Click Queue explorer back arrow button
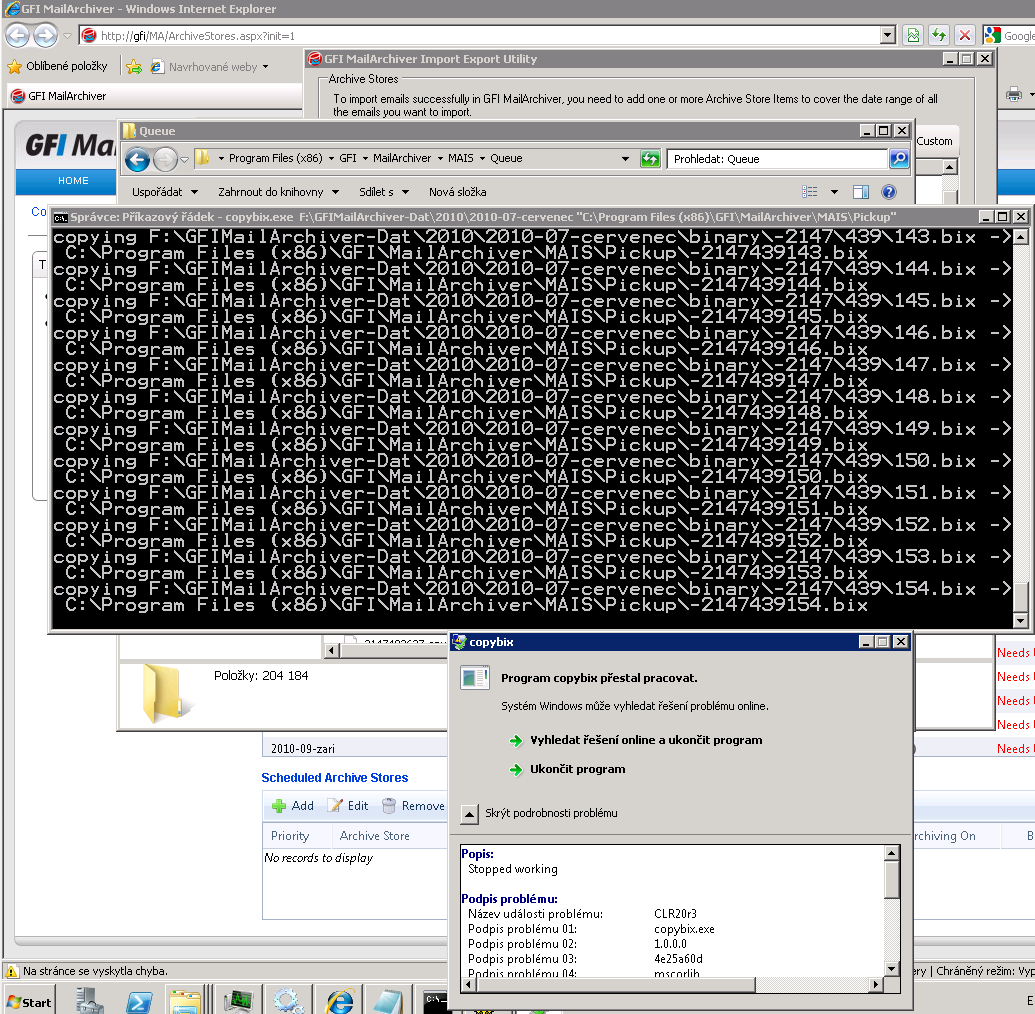The image size is (1035, 1014). pyautogui.click(x=137, y=159)
